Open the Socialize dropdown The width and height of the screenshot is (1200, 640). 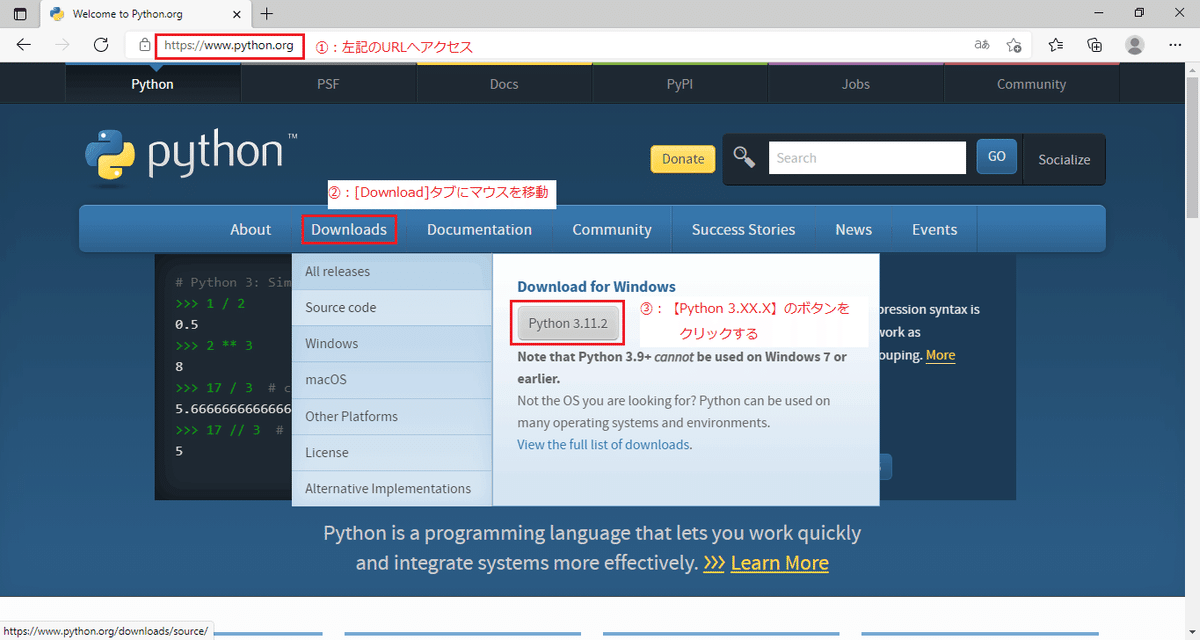tap(1064, 159)
